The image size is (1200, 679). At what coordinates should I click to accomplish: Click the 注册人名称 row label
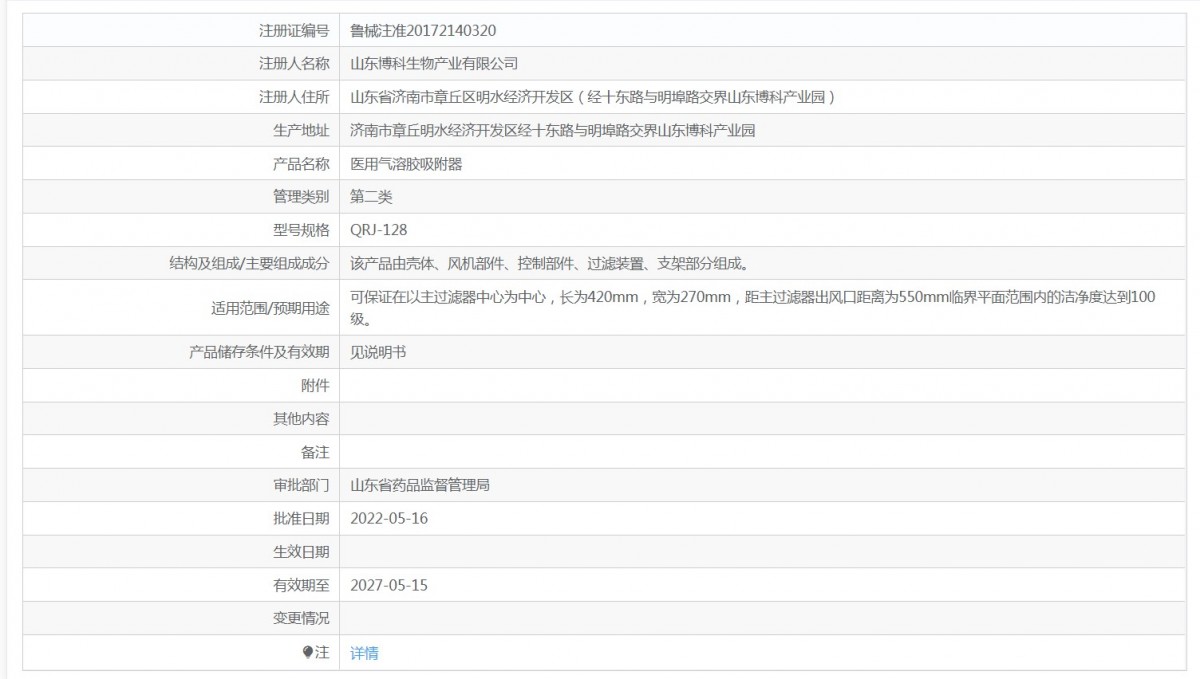coord(294,64)
